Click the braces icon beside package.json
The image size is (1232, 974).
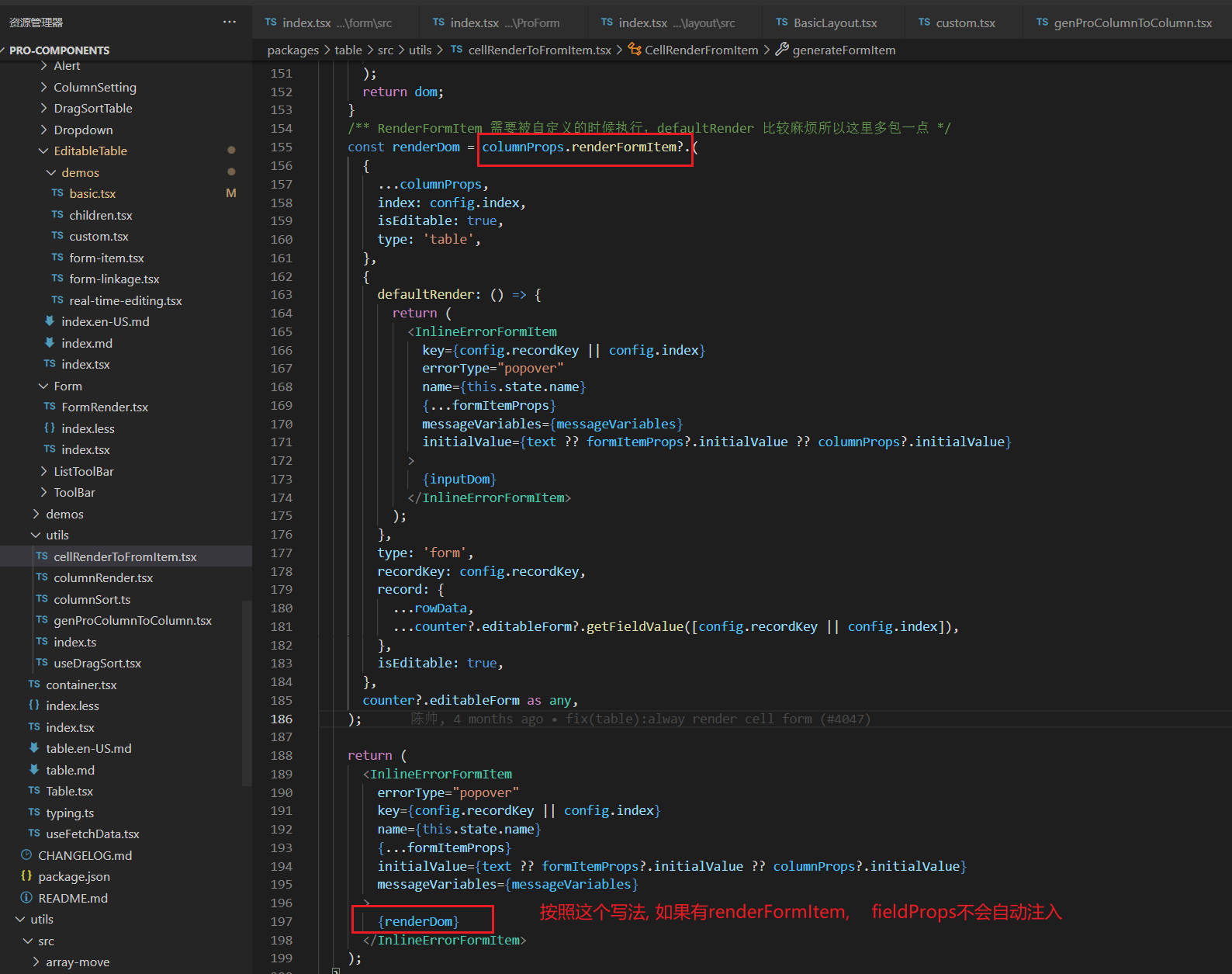[x=26, y=876]
